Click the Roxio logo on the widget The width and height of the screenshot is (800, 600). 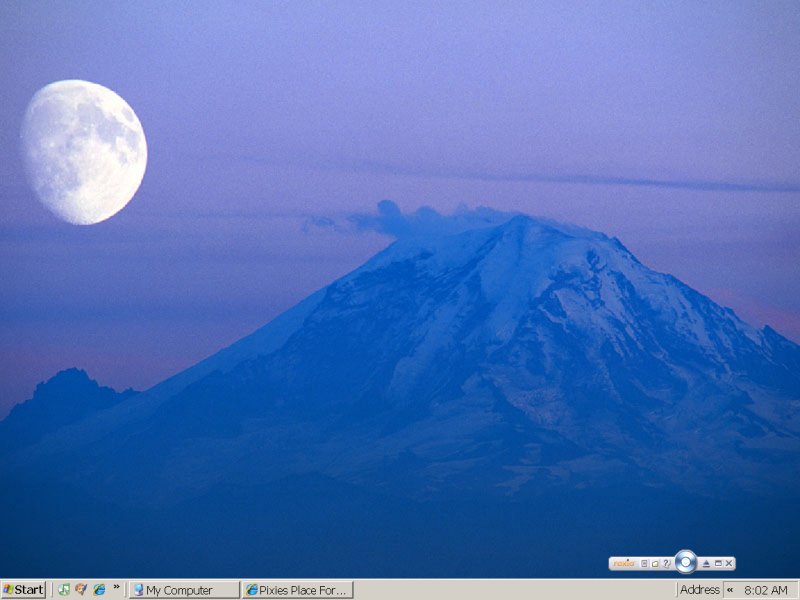(624, 564)
